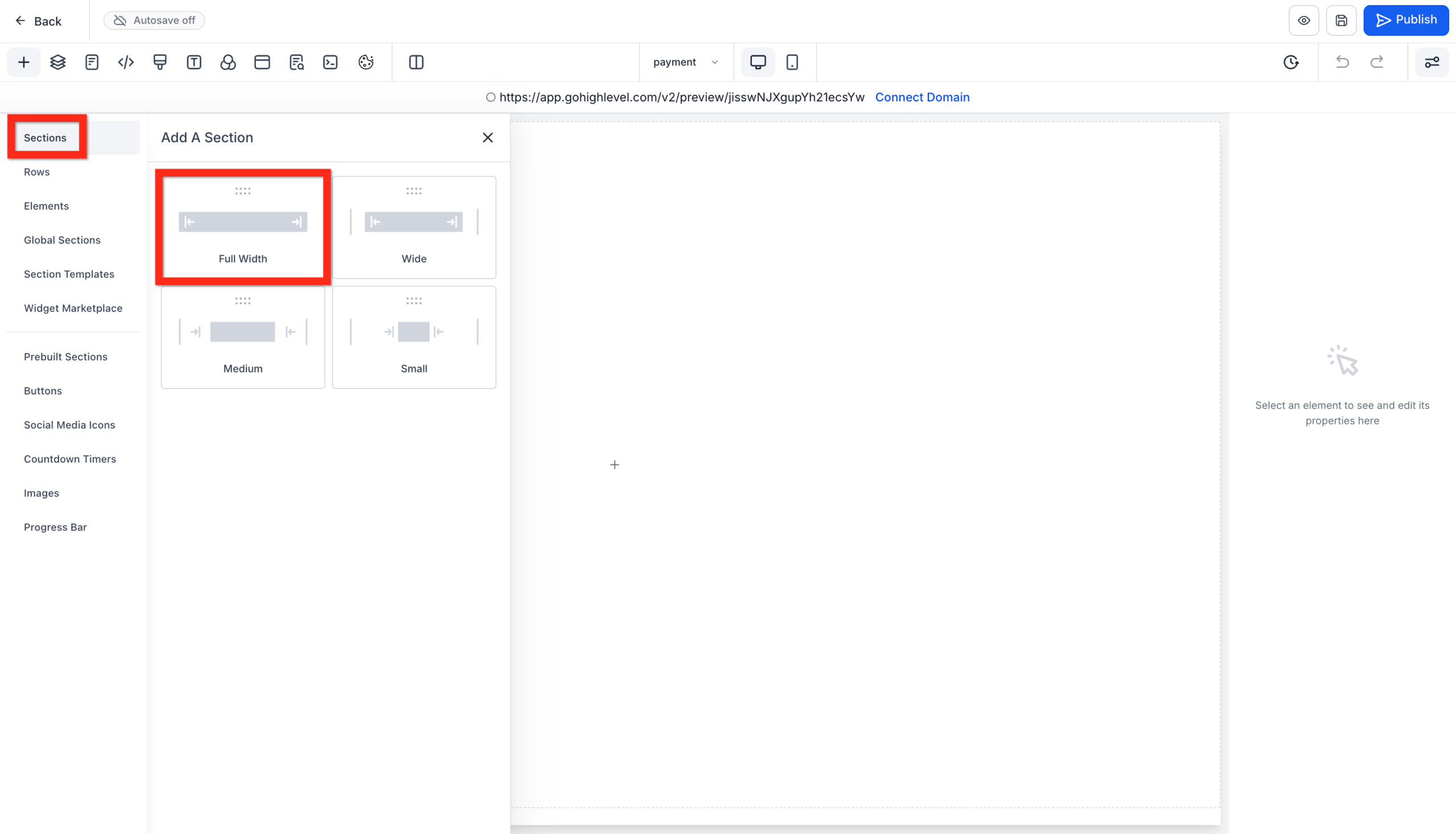
Task: Open the SEO settings document-search icon
Action: [x=296, y=62]
